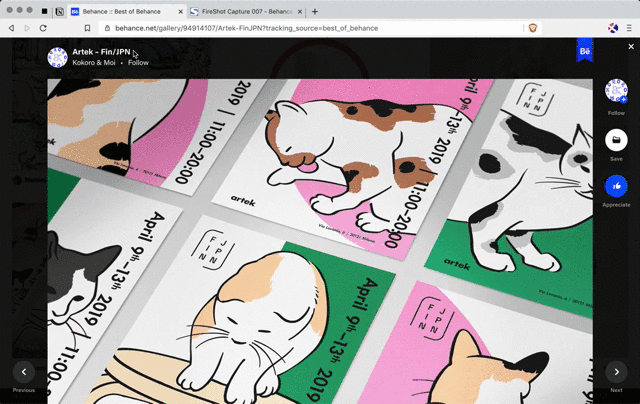
Task: Go to the next project arrow
Action: pos(616,372)
